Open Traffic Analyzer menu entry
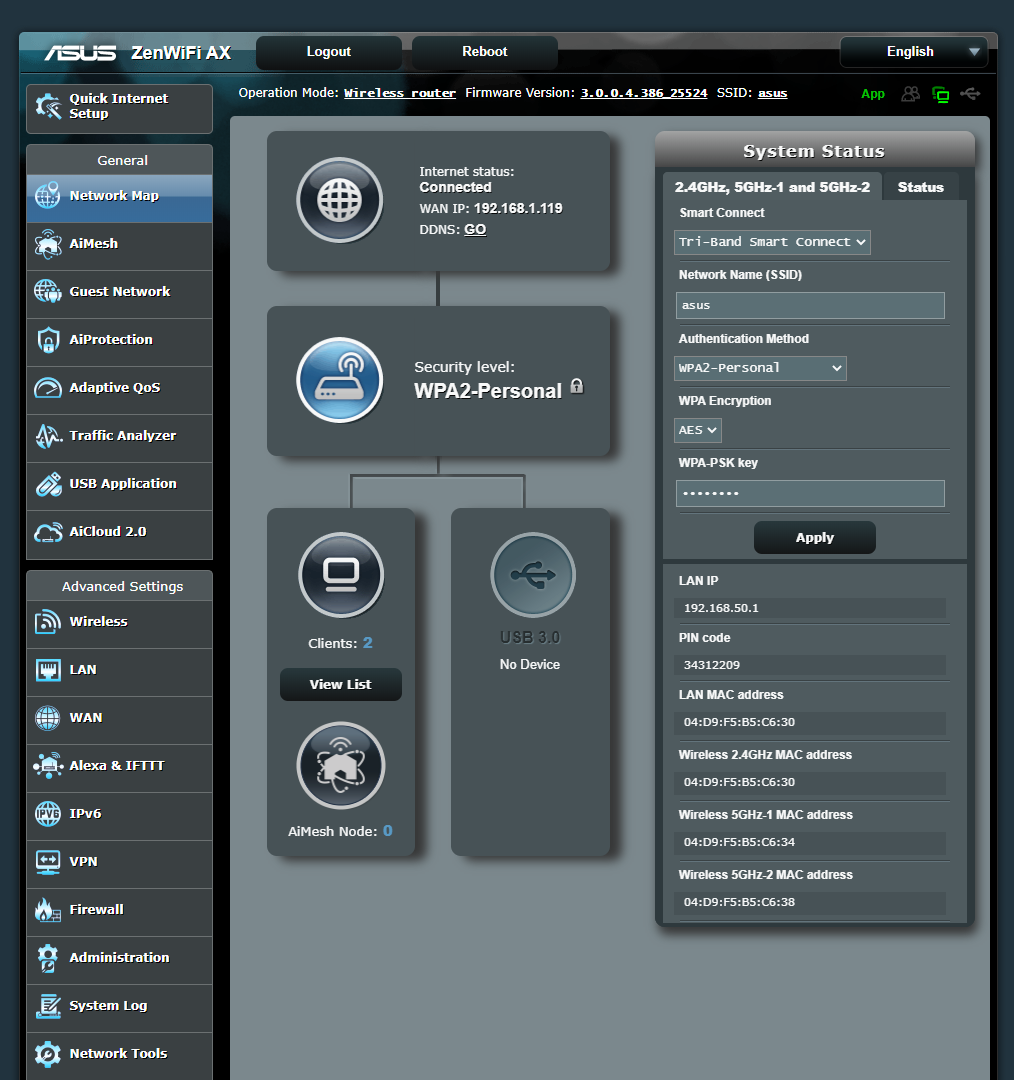The image size is (1014, 1080). pos(119,436)
